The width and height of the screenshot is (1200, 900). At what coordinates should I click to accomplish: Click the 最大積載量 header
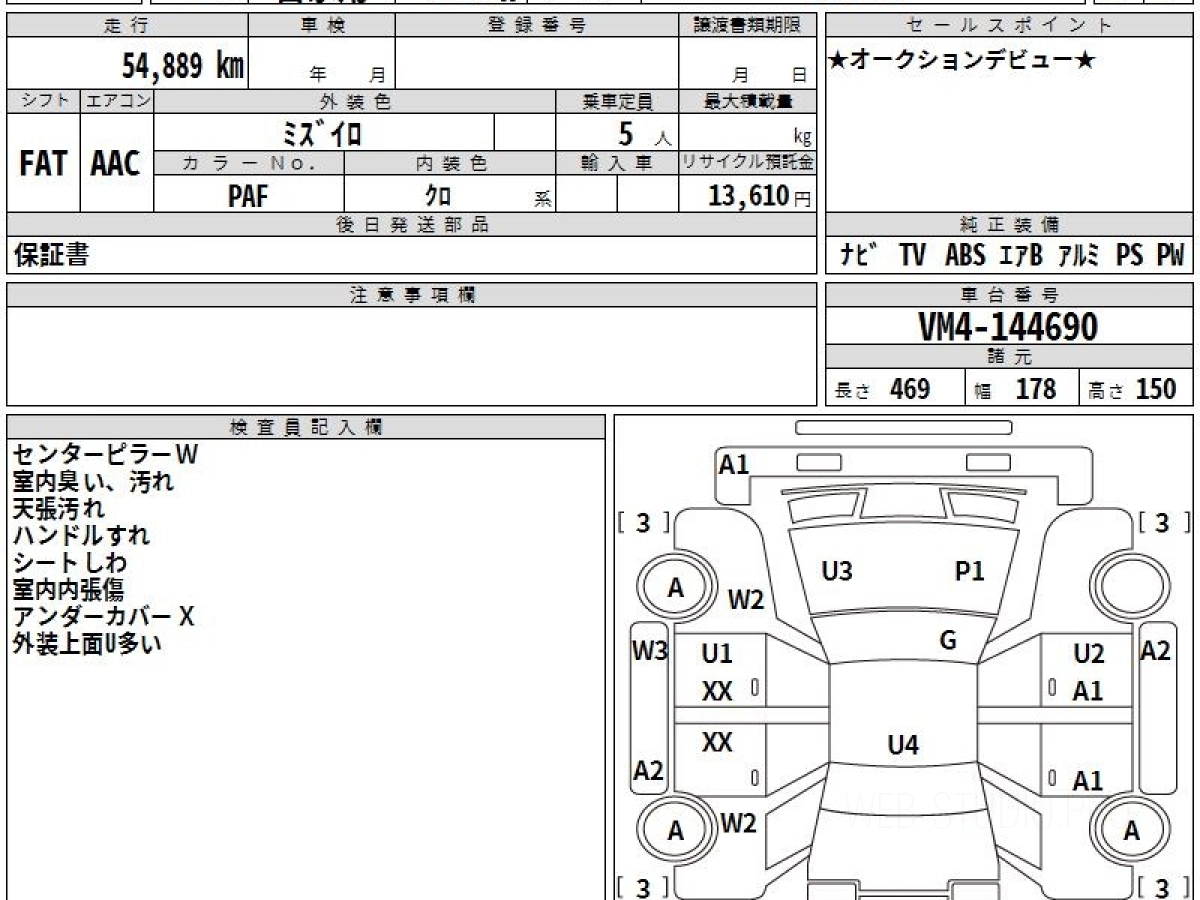747,101
